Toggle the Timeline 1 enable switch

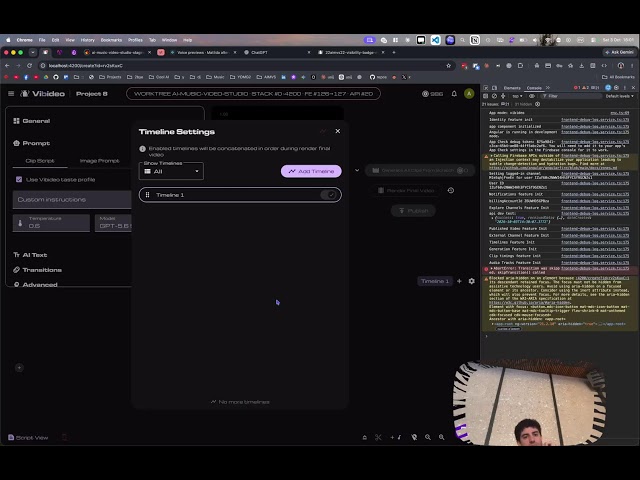tap(329, 195)
